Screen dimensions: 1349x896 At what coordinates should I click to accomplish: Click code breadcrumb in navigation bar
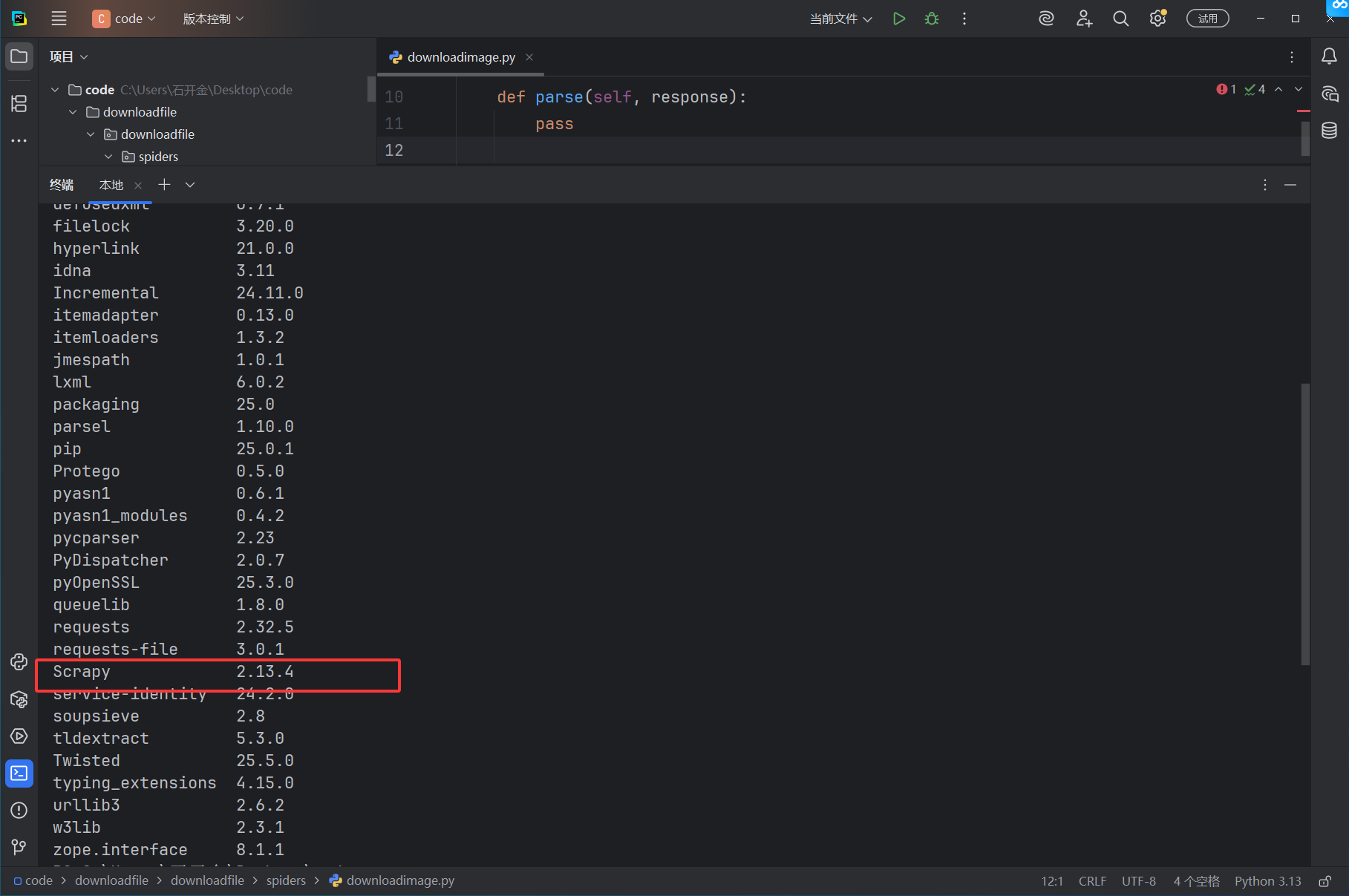pyautogui.click(x=33, y=880)
